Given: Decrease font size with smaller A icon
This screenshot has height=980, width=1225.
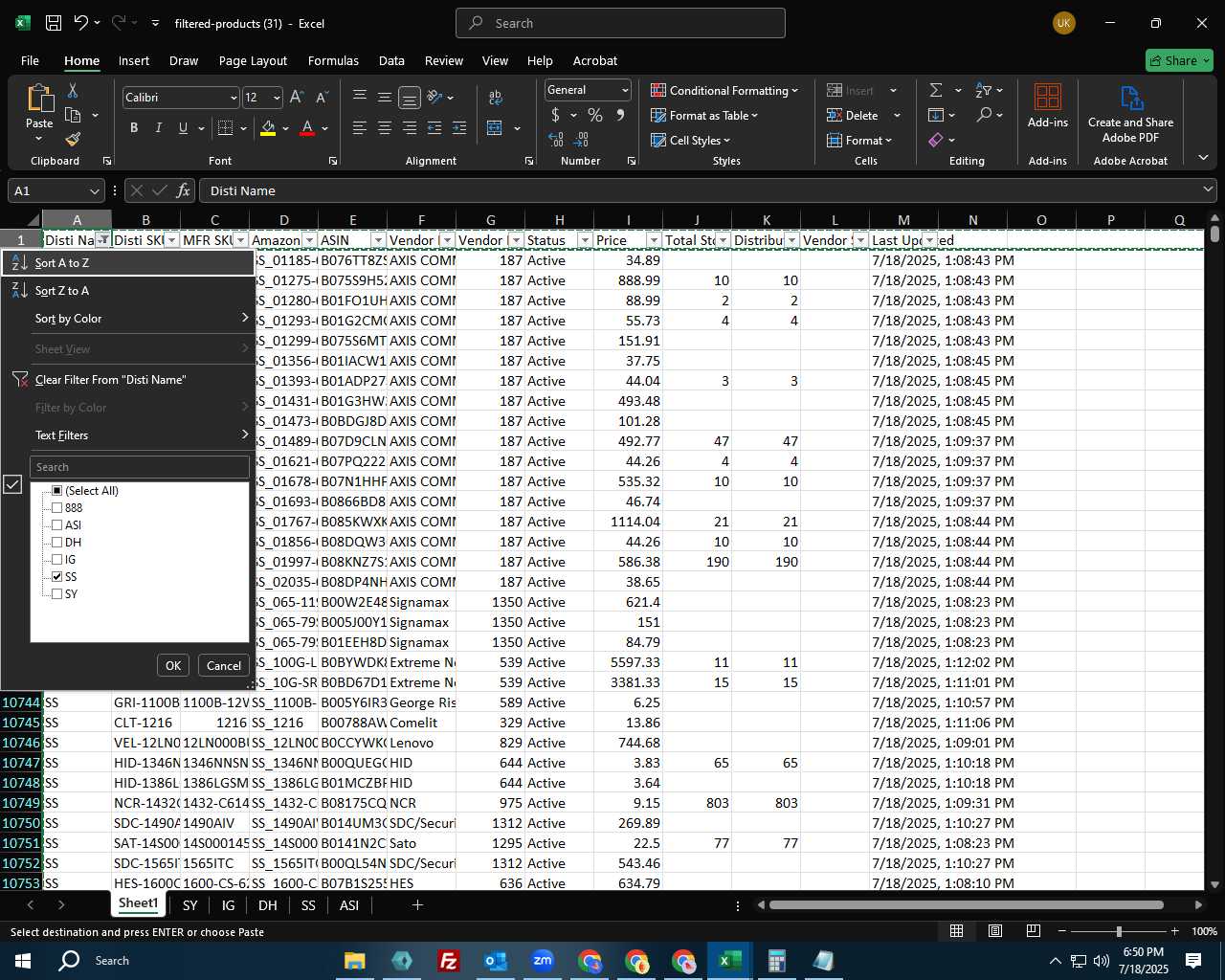Looking at the screenshot, I should [322, 97].
